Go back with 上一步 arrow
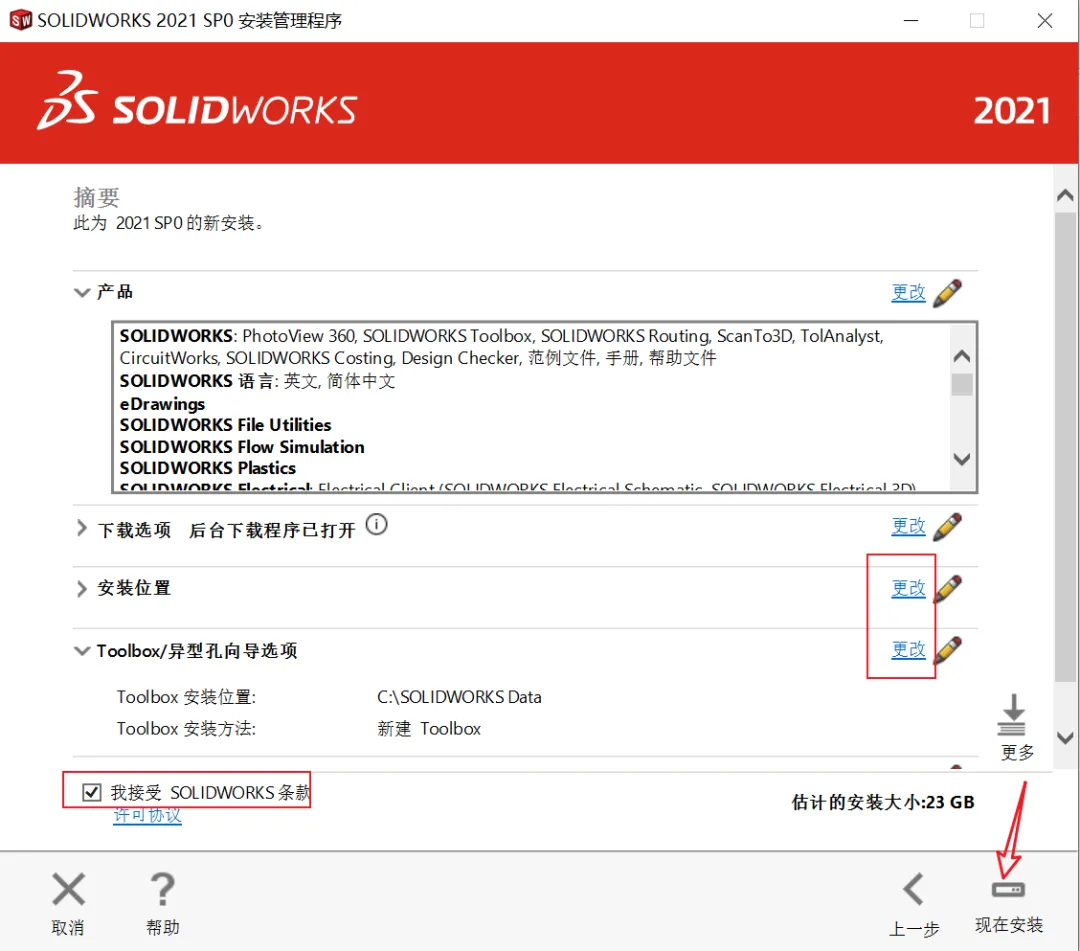This screenshot has width=1080, height=951. 914,906
